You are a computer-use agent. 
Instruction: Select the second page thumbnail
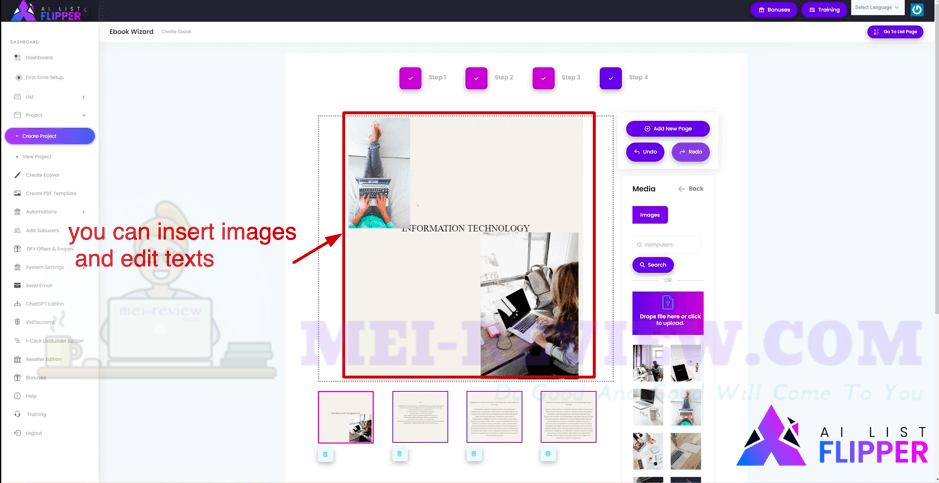tap(420, 417)
